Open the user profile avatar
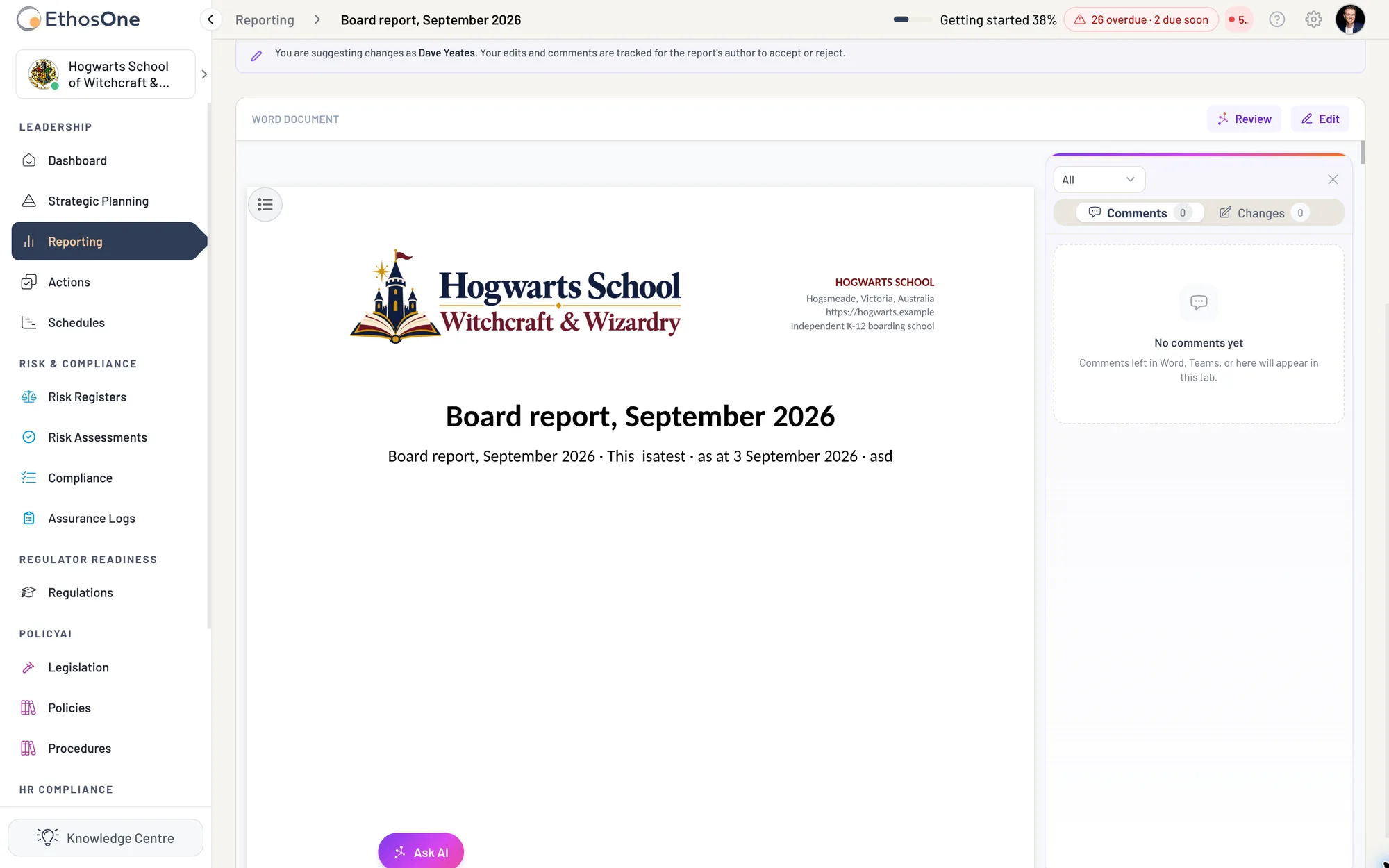The height and width of the screenshot is (868, 1389). 1350,19
